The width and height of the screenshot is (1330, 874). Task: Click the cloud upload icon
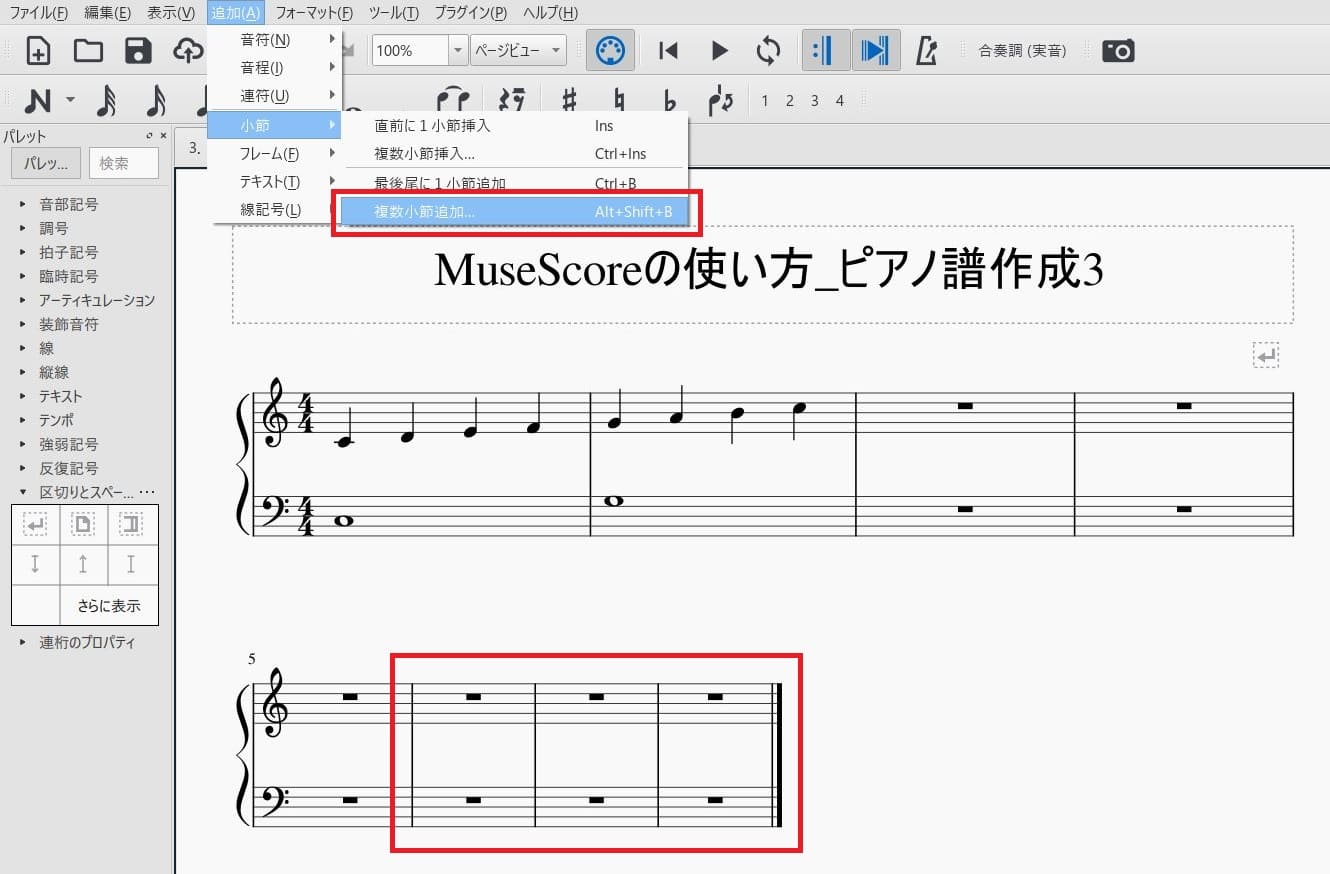pos(187,51)
